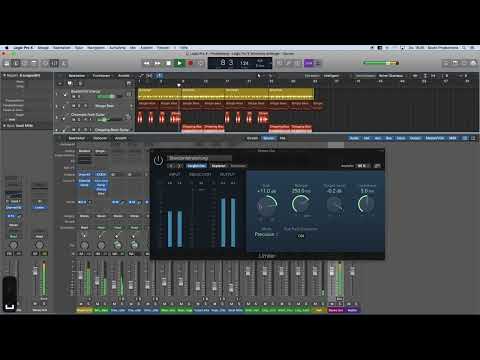Select the first yellow Drummer region
The height and width of the screenshot is (360, 480).
pos(159,94)
